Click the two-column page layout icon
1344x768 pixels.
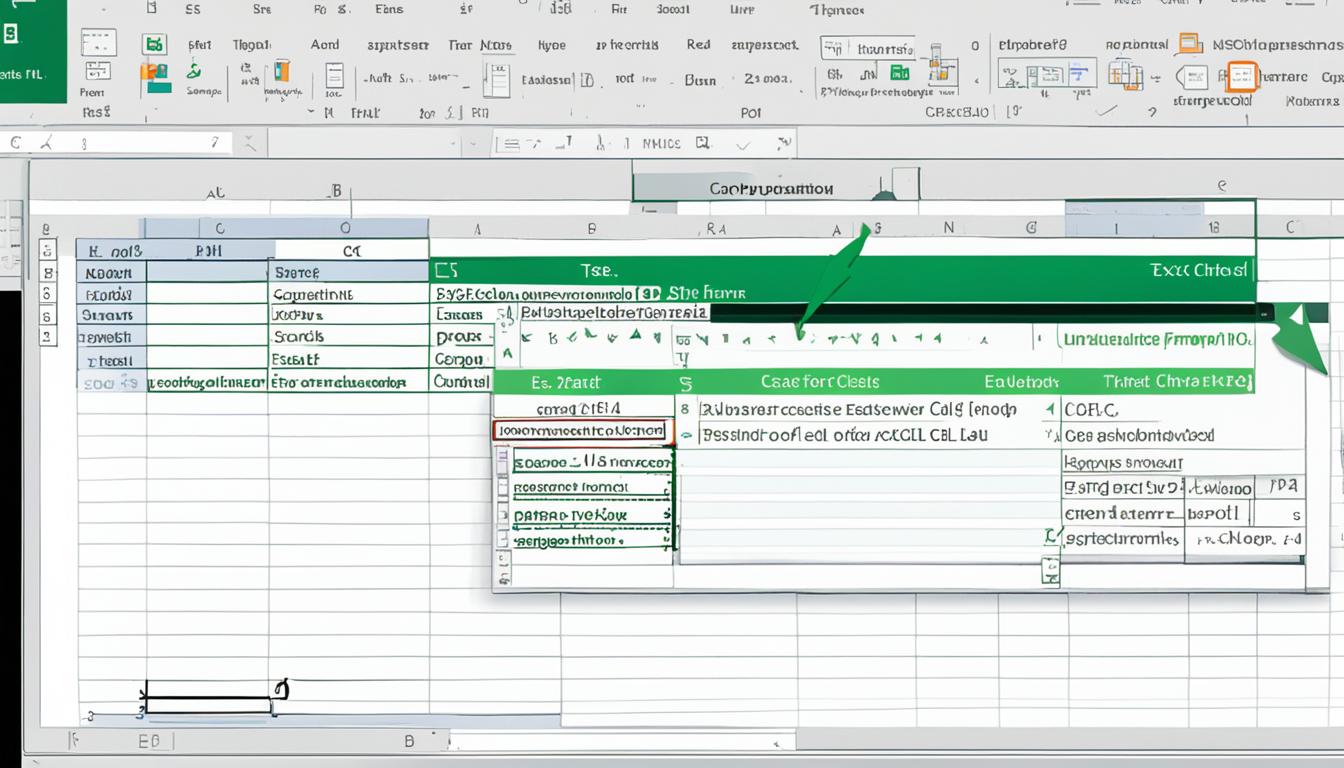click(497, 80)
